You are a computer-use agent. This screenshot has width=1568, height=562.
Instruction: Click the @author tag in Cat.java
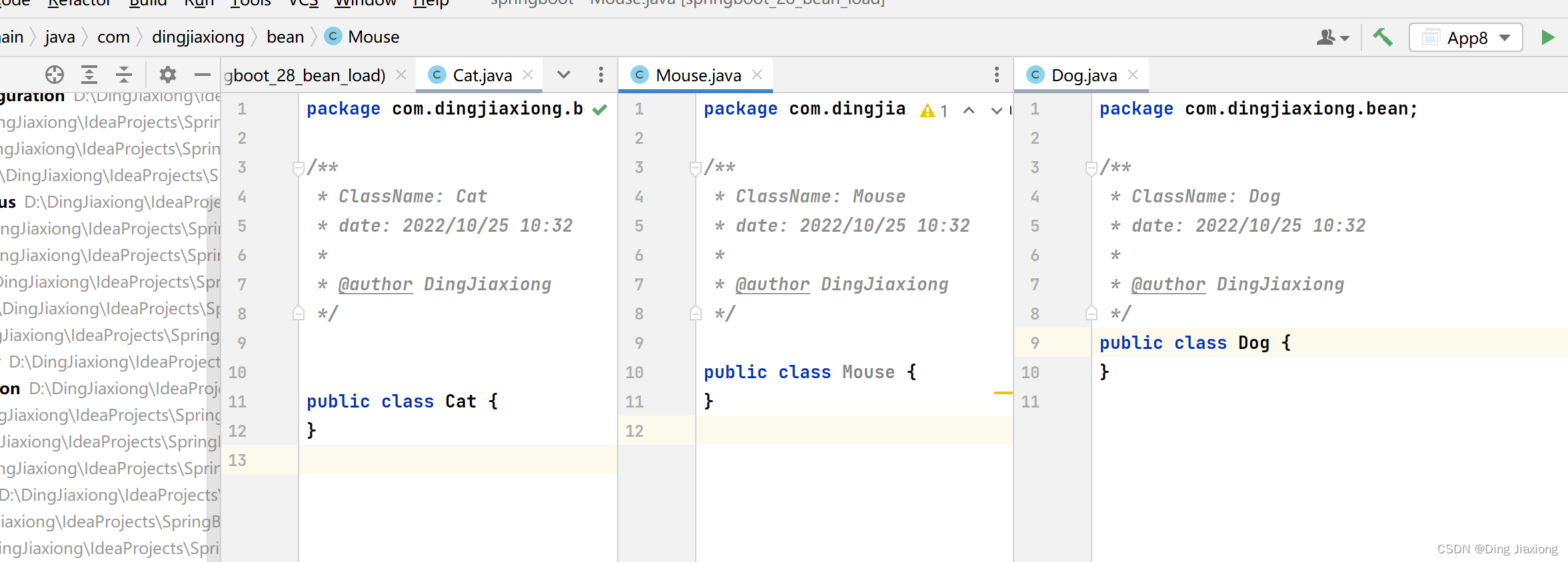(x=375, y=284)
